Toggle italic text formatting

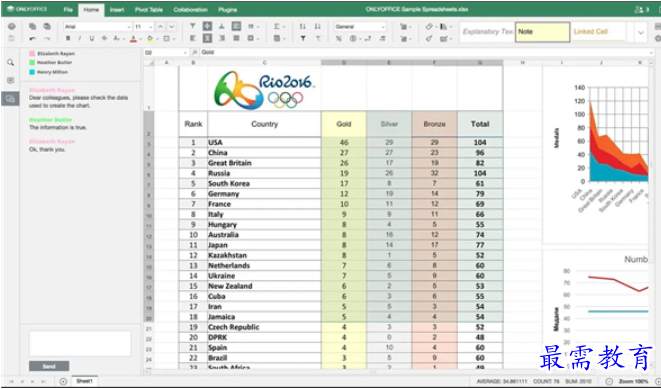click(80, 38)
